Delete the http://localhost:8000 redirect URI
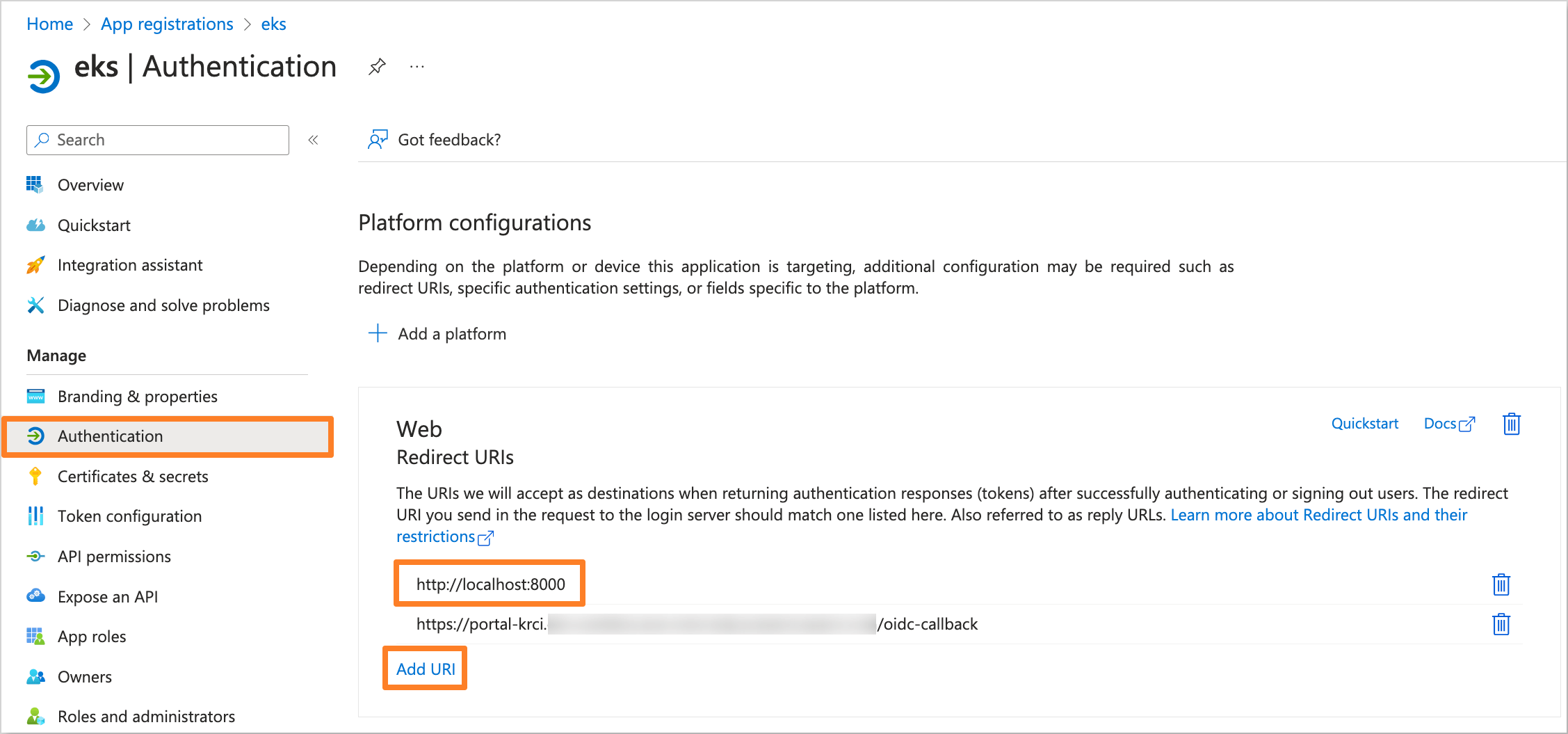Screen dimensions: 1568x734 click(1501, 584)
